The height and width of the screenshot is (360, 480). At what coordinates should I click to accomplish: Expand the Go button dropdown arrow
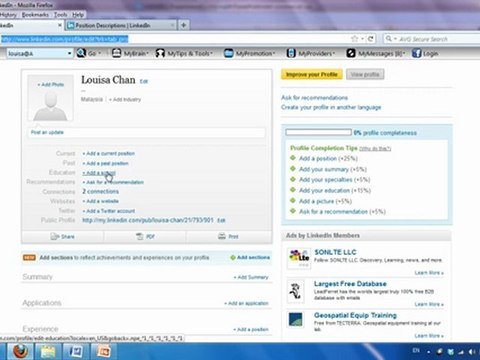point(100,53)
